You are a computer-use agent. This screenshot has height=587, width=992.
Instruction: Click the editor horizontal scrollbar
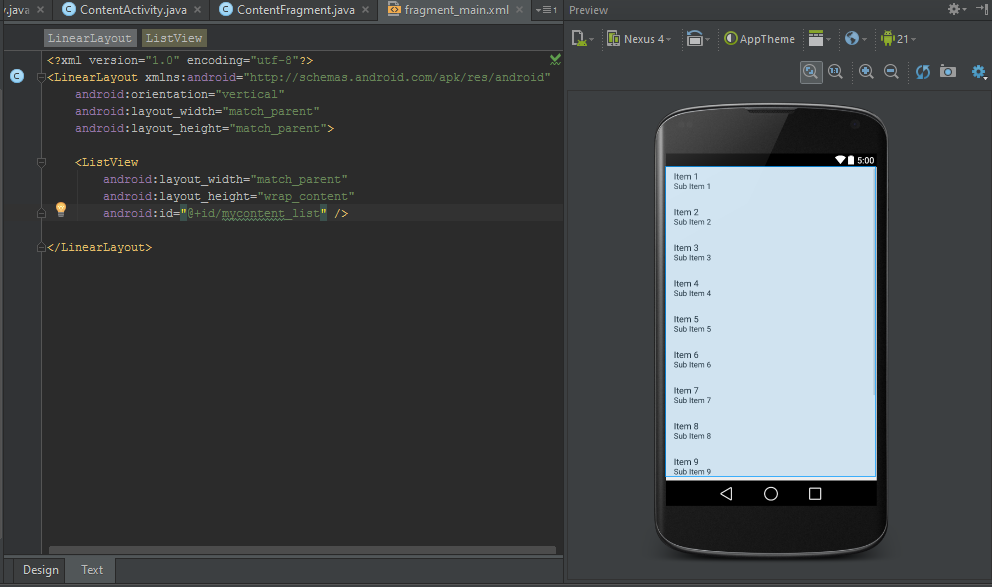coord(302,550)
